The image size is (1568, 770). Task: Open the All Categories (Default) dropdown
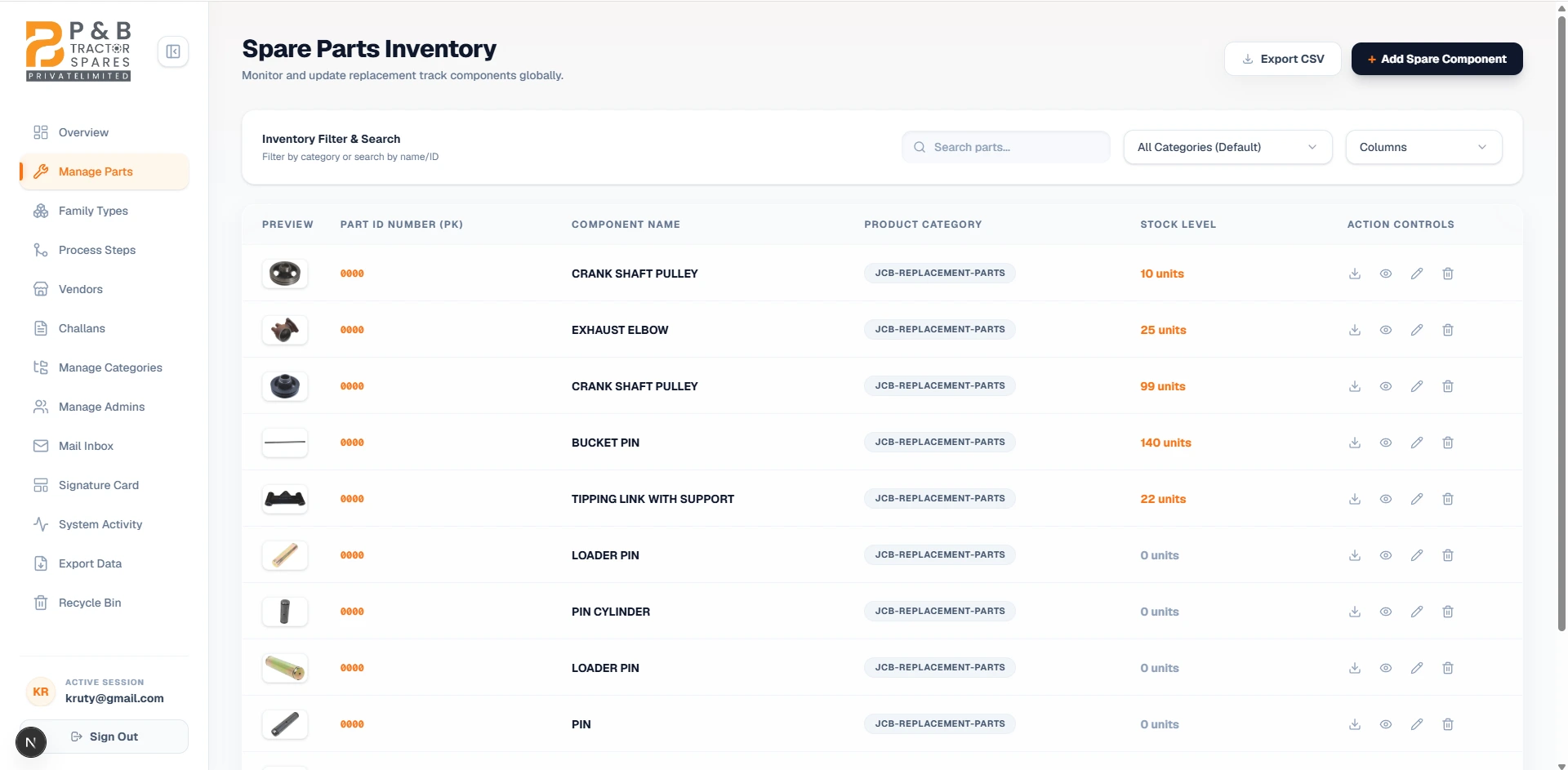(1227, 147)
